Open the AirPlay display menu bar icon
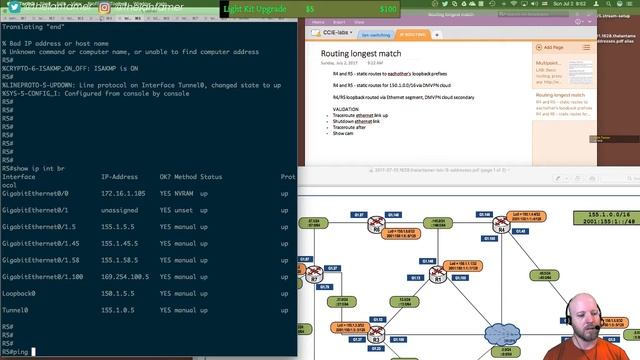Screen dimensions: 640x360 [x=524, y=4]
